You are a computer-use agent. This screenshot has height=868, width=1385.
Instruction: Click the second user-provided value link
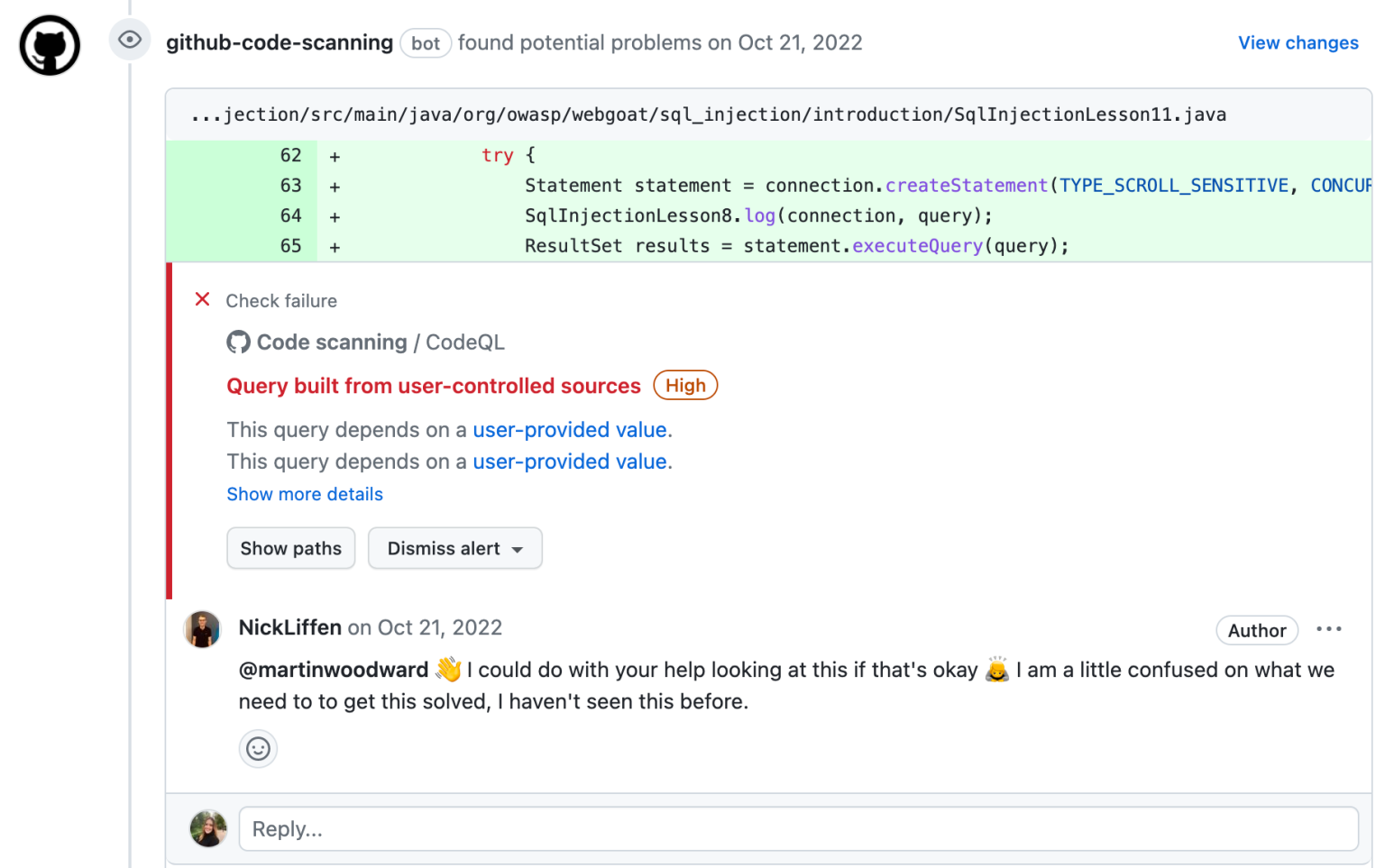[x=570, y=461]
